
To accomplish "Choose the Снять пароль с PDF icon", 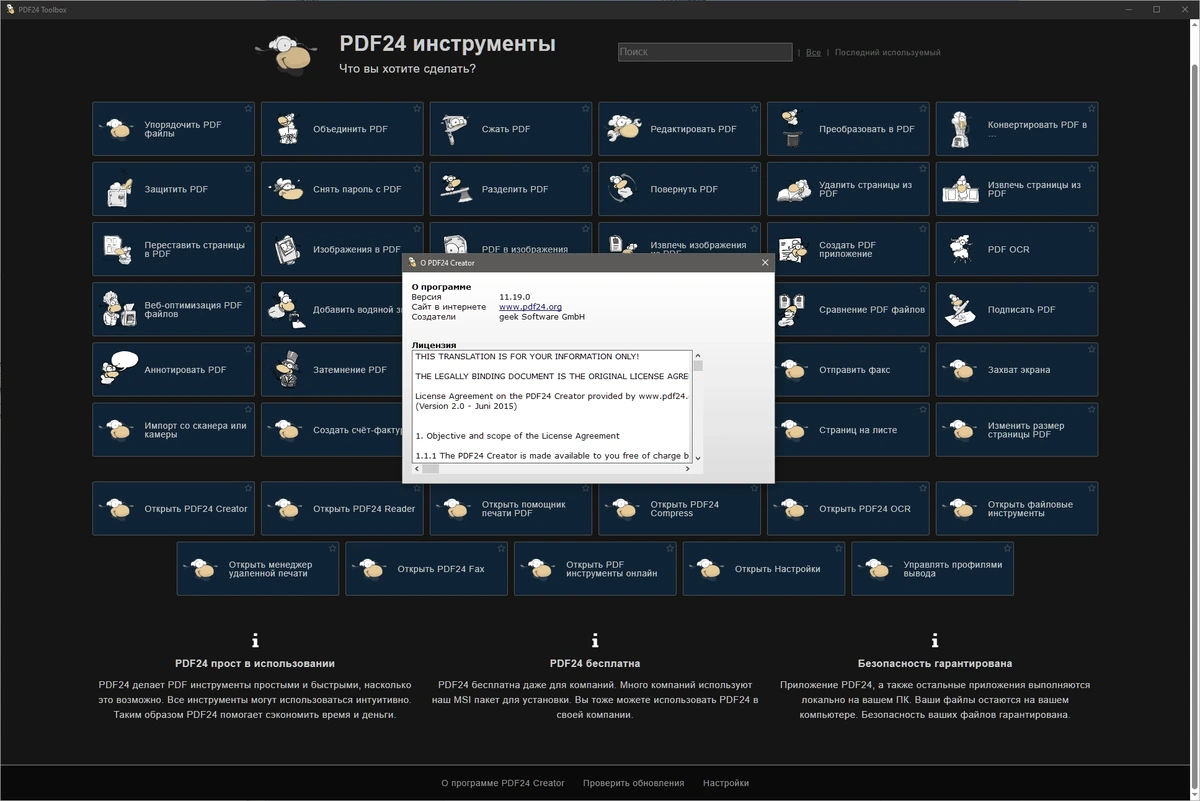I will click(288, 189).
